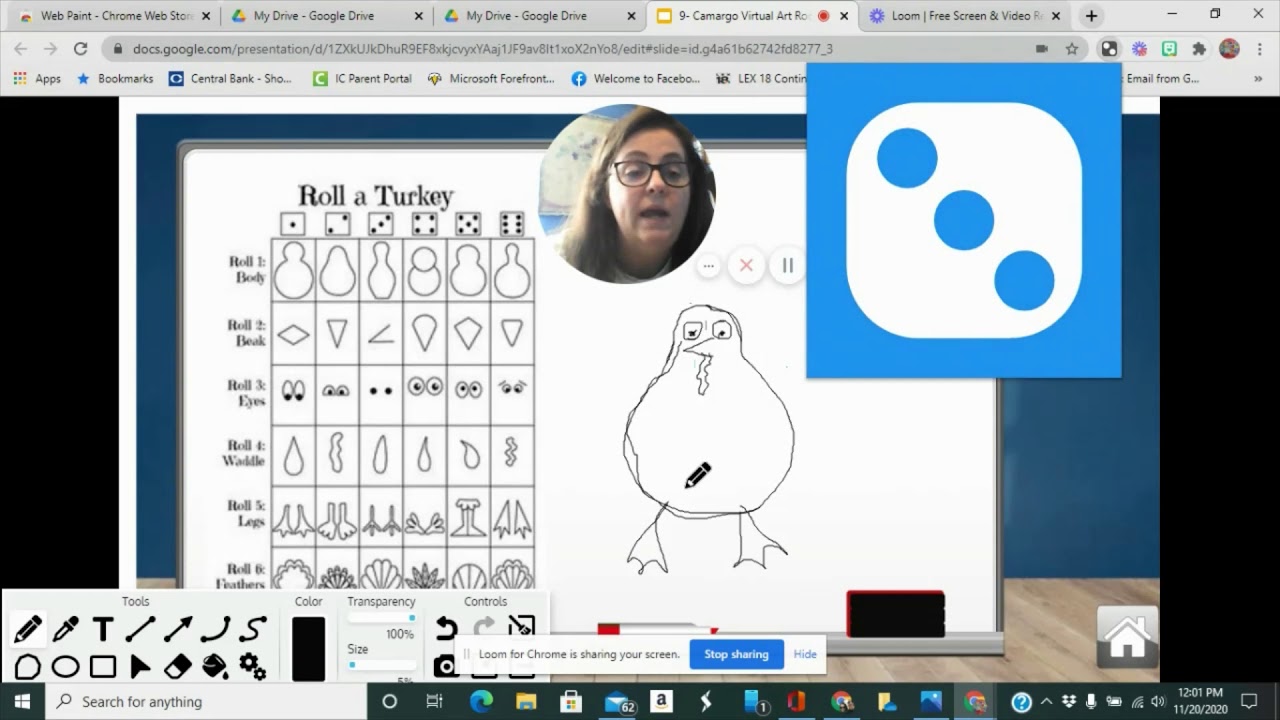Click Stop sharing button
The width and height of the screenshot is (1280, 720).
coord(736,654)
